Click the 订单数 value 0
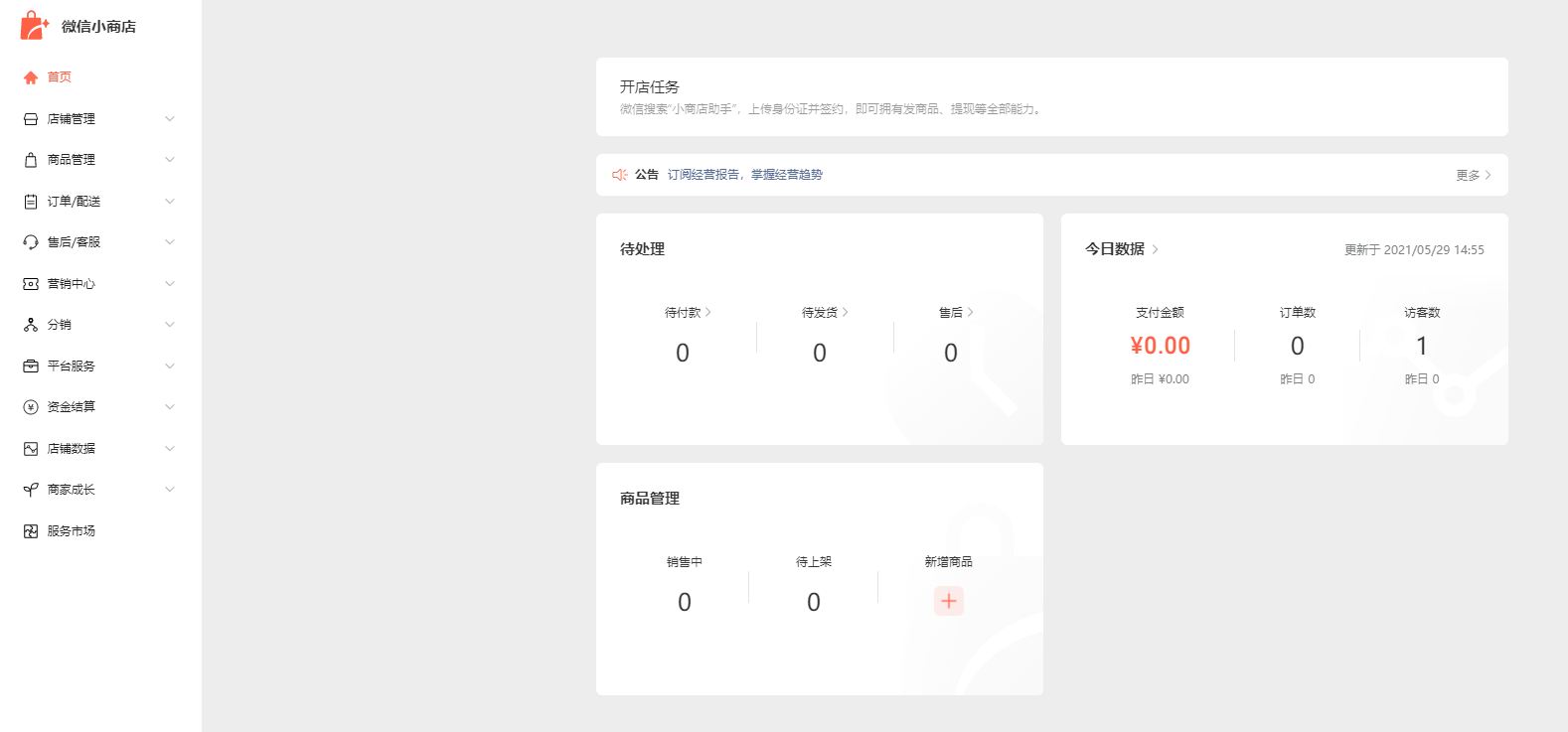This screenshot has height=732, width=1568. [x=1298, y=346]
